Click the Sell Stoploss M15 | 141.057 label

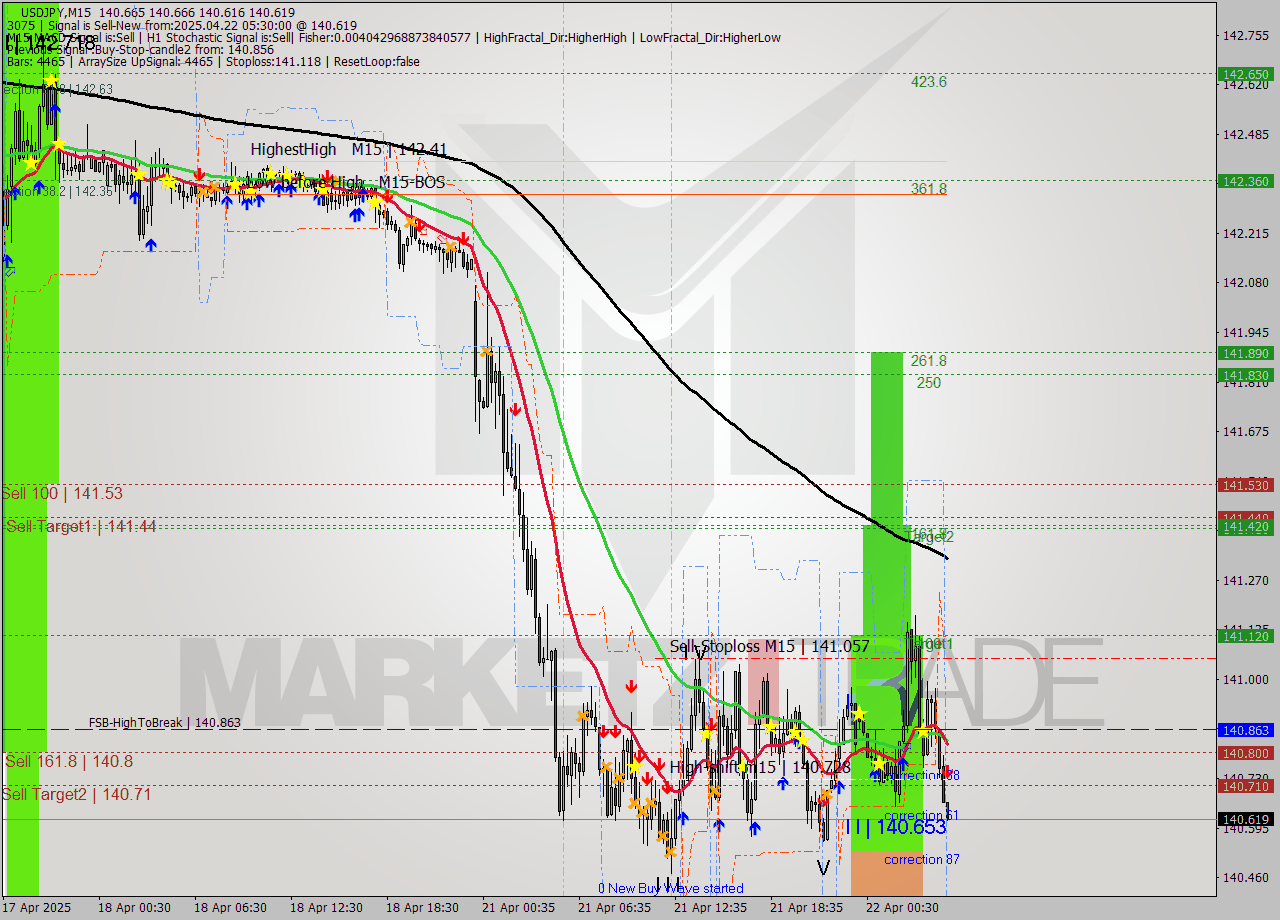click(x=770, y=647)
